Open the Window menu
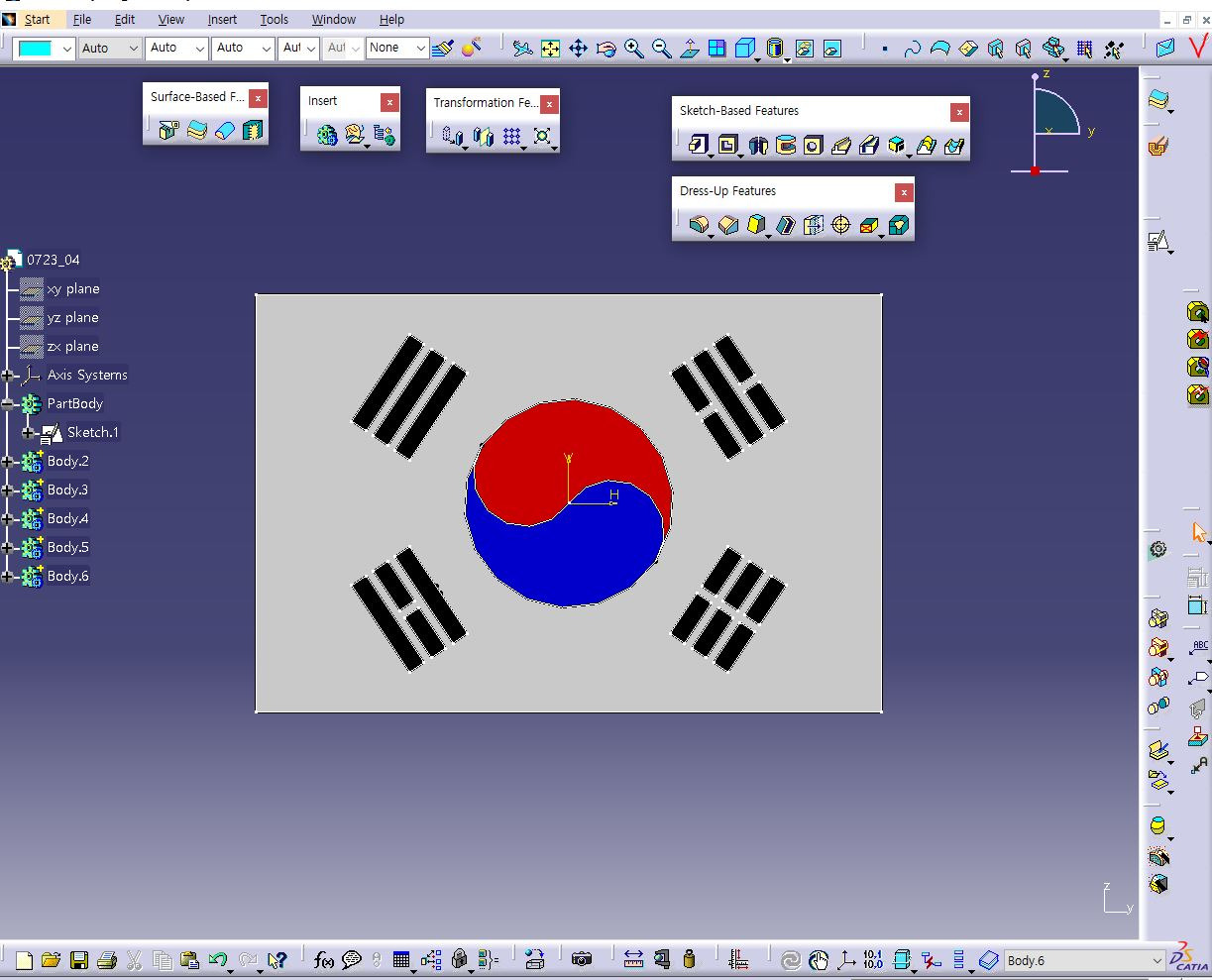Image resolution: width=1212 pixels, height=980 pixels. coord(333,19)
